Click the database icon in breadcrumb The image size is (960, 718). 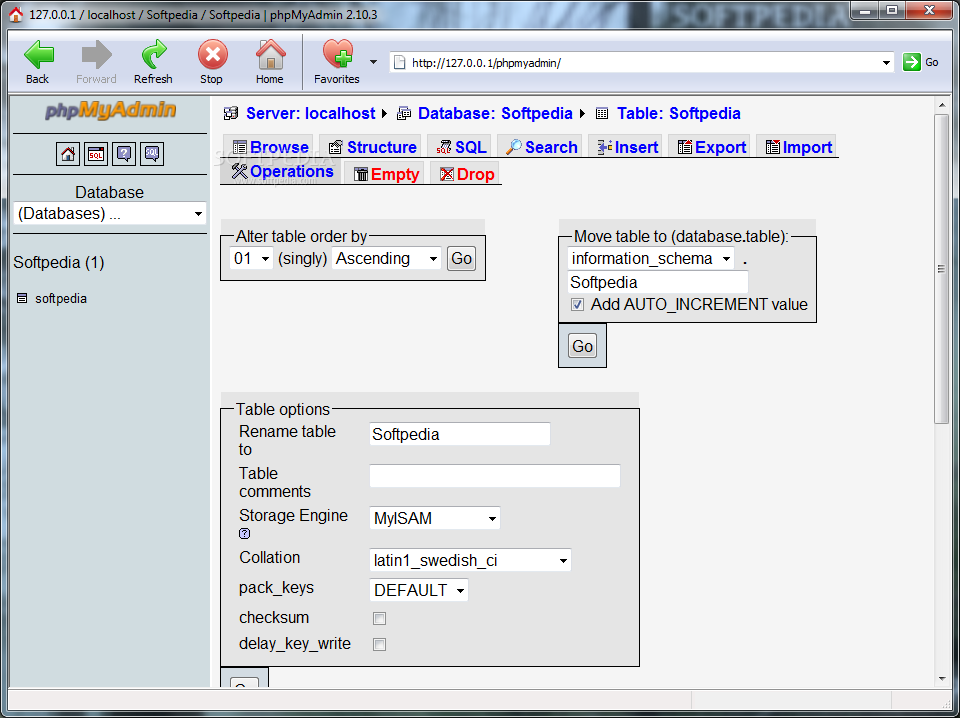coord(403,113)
